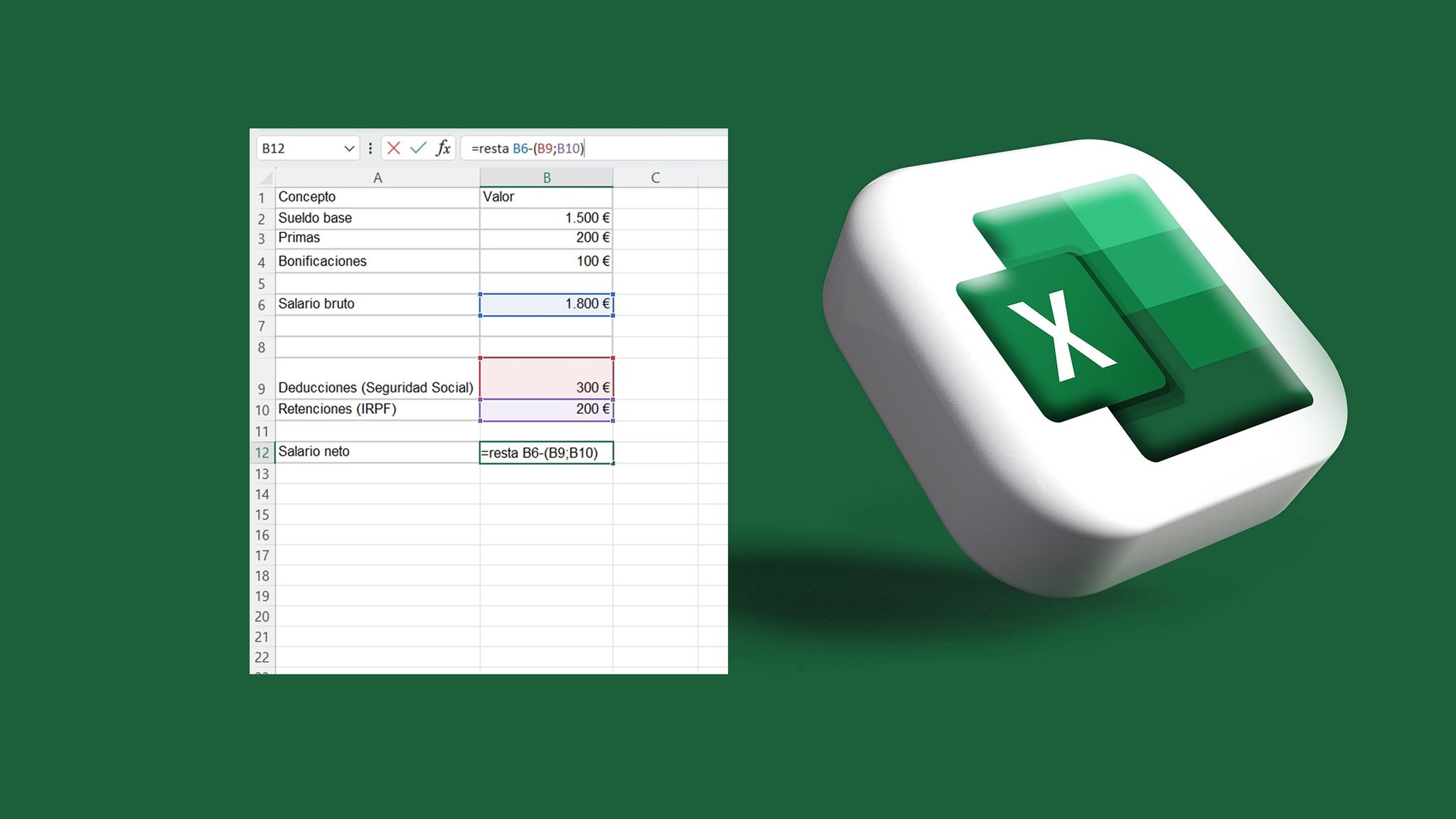
Task: Click the fx insert function icon
Action: point(443,148)
